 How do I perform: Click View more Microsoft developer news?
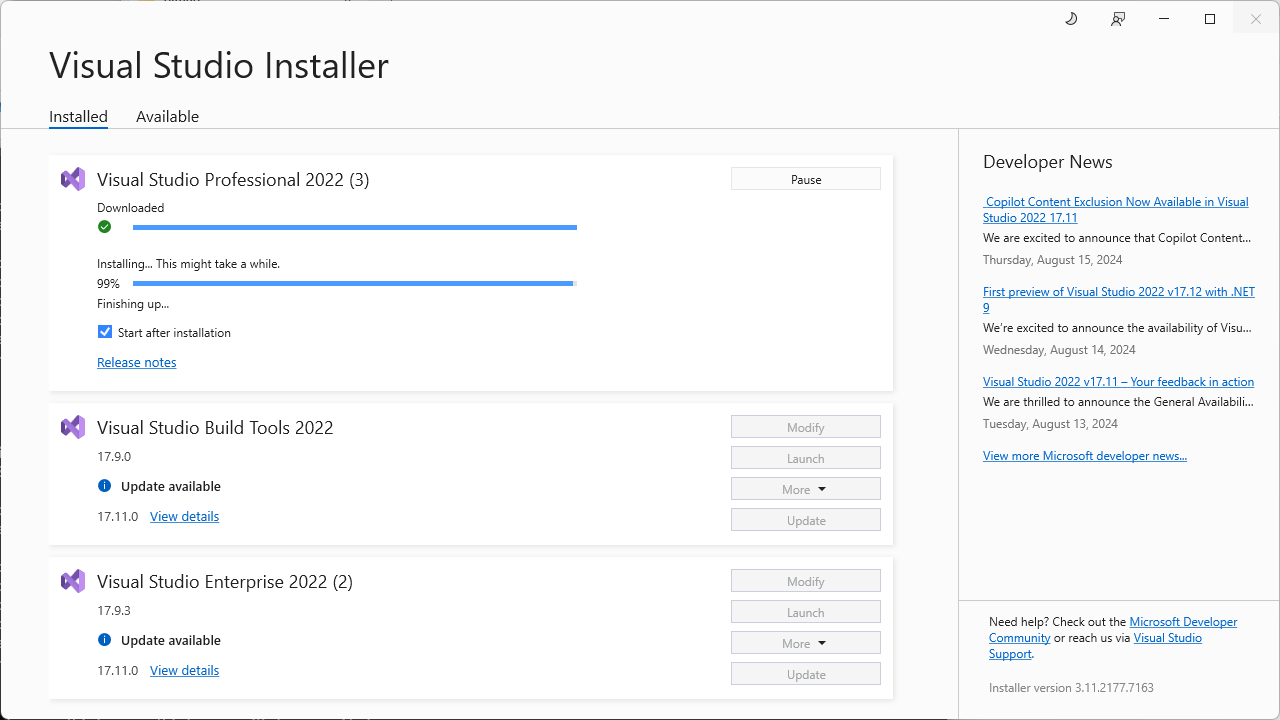pos(1085,455)
